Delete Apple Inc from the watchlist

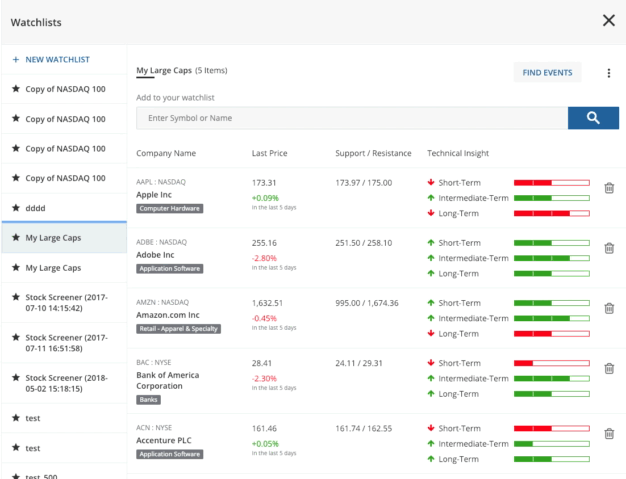coord(609,187)
